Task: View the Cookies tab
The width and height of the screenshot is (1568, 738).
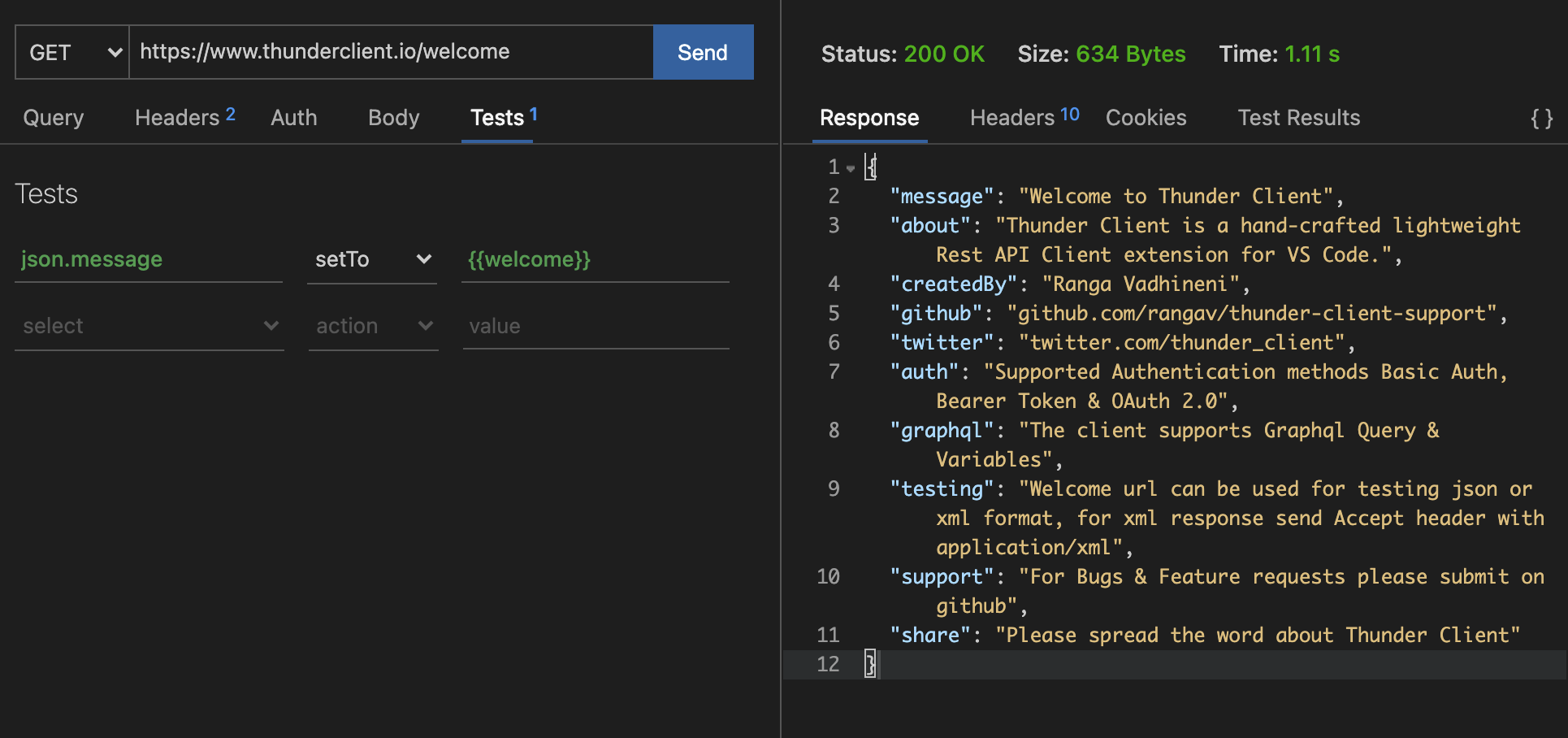Action: 1146,118
